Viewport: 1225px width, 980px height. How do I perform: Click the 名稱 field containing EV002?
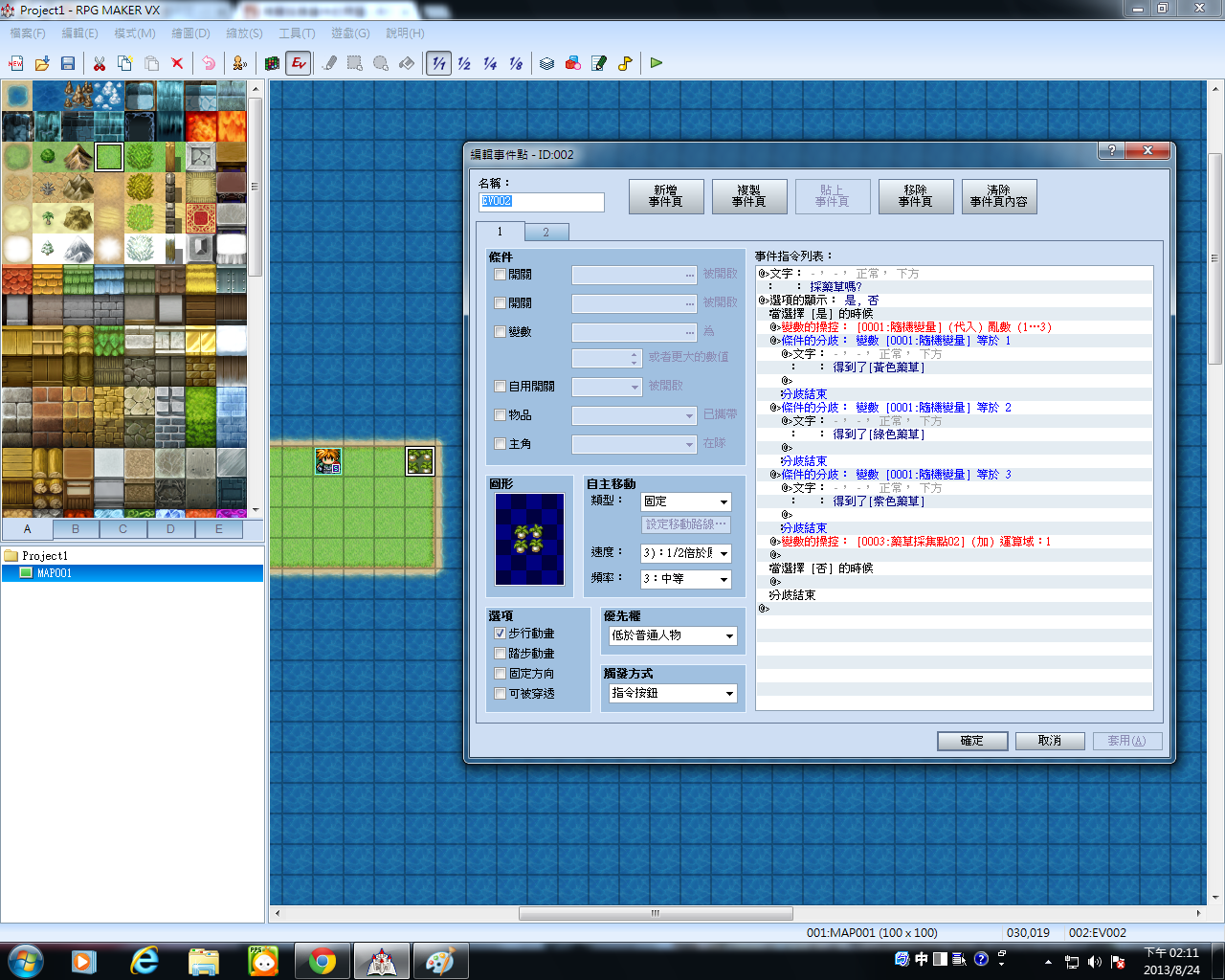coord(542,202)
